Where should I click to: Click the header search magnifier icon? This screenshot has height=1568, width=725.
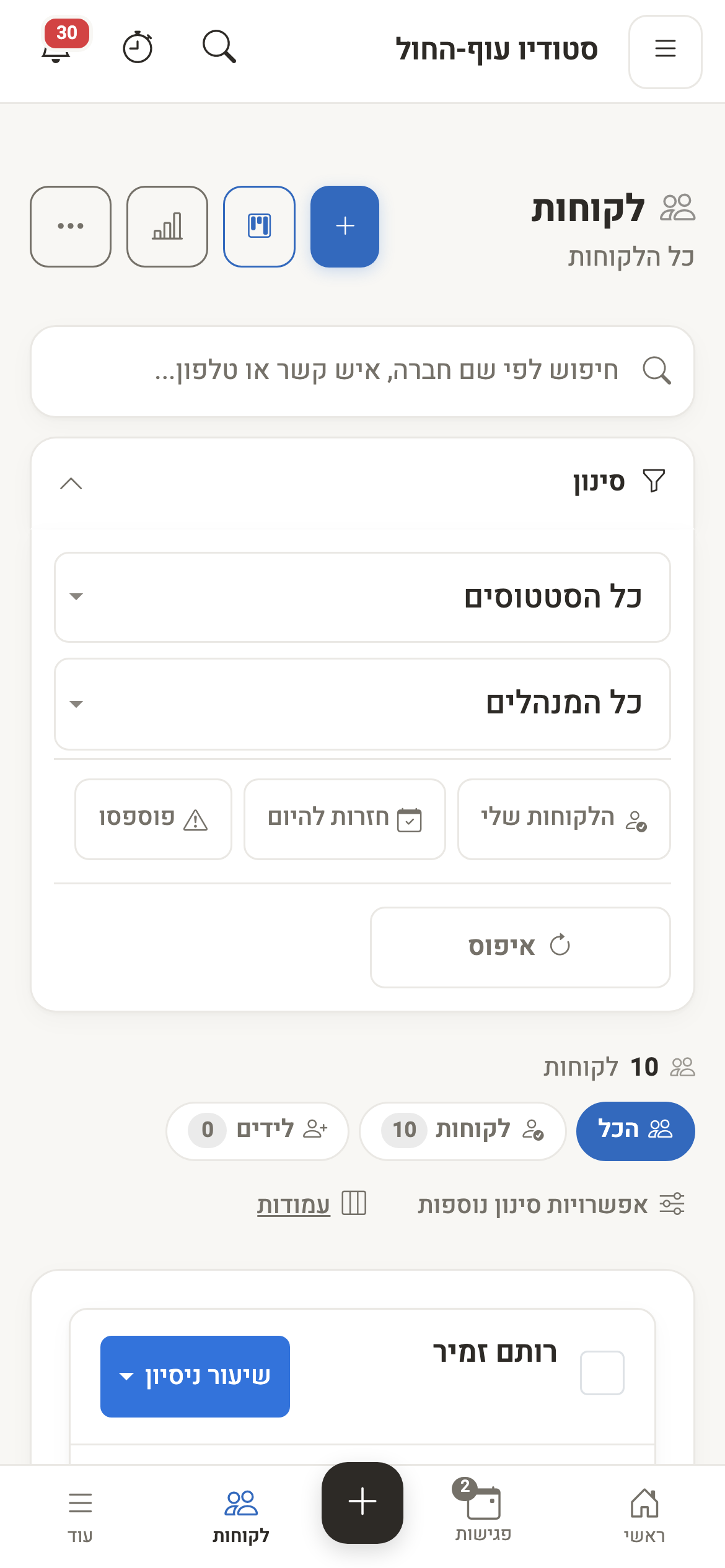219,47
